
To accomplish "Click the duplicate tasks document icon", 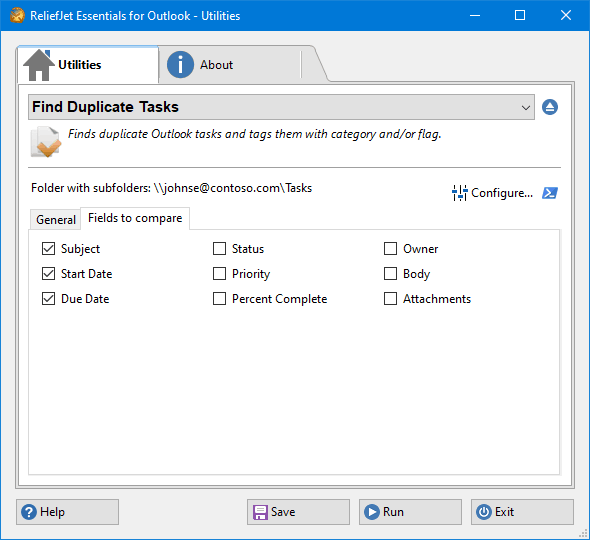I will (46, 142).
